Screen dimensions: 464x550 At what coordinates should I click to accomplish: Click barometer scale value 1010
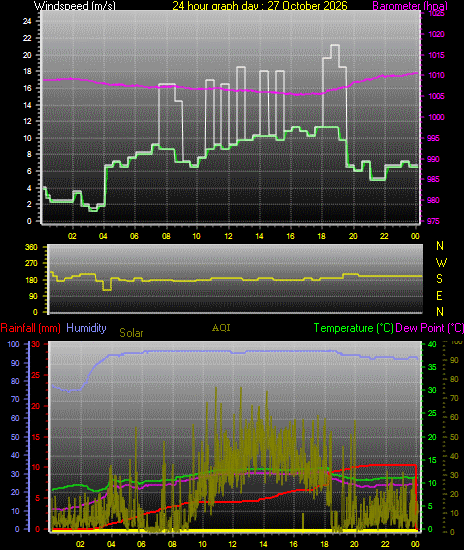[437, 75]
